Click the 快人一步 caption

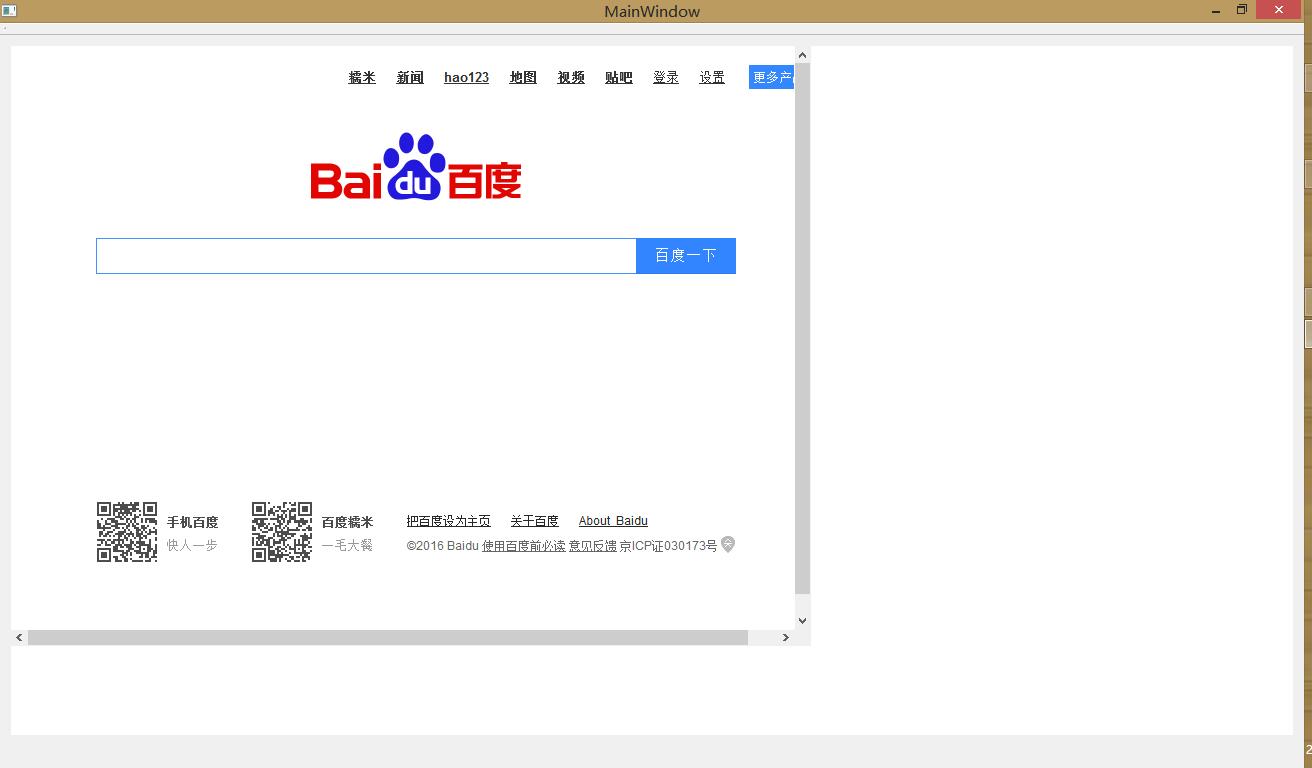click(192, 545)
